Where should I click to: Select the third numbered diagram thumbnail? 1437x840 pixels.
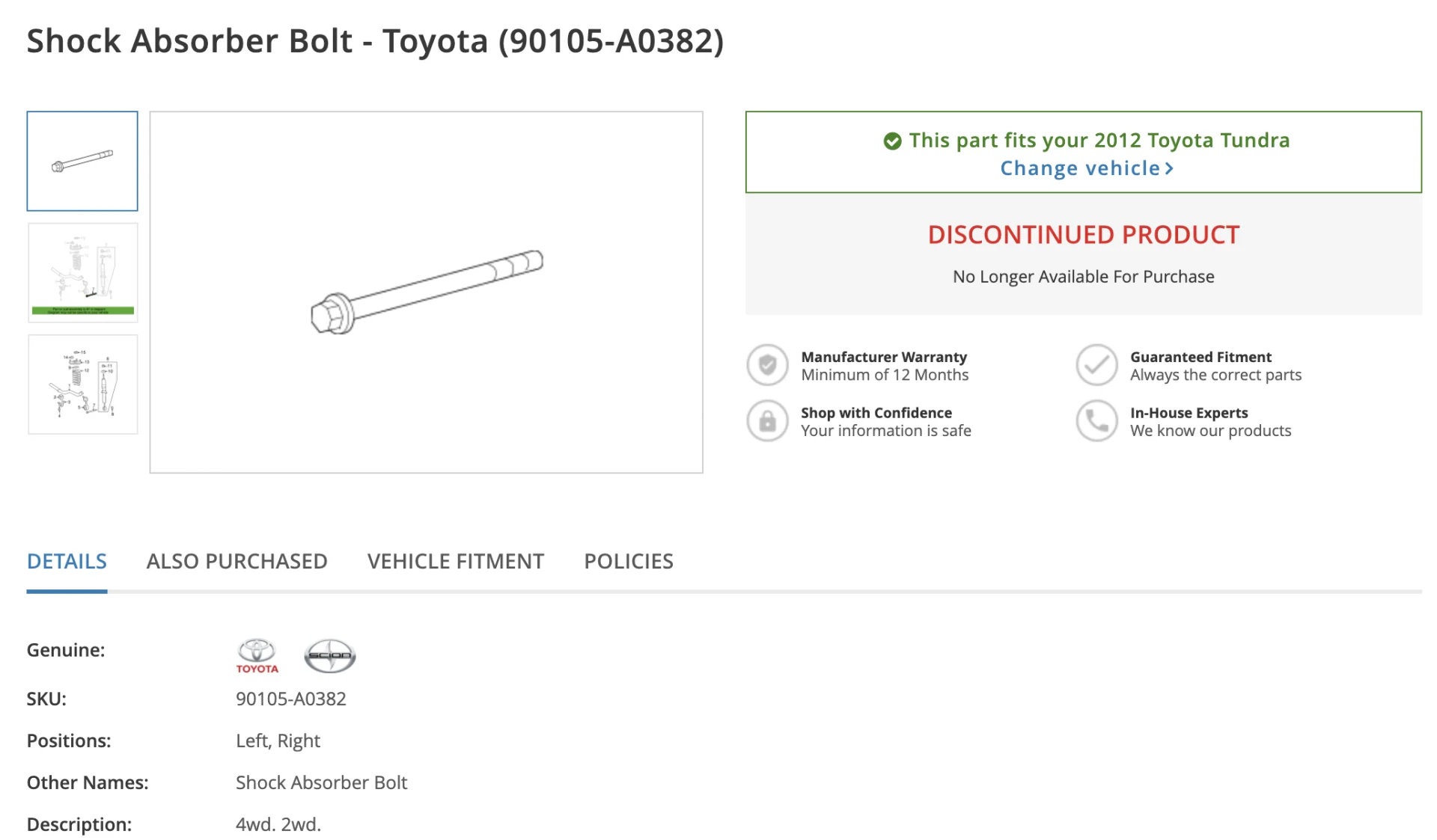point(83,384)
